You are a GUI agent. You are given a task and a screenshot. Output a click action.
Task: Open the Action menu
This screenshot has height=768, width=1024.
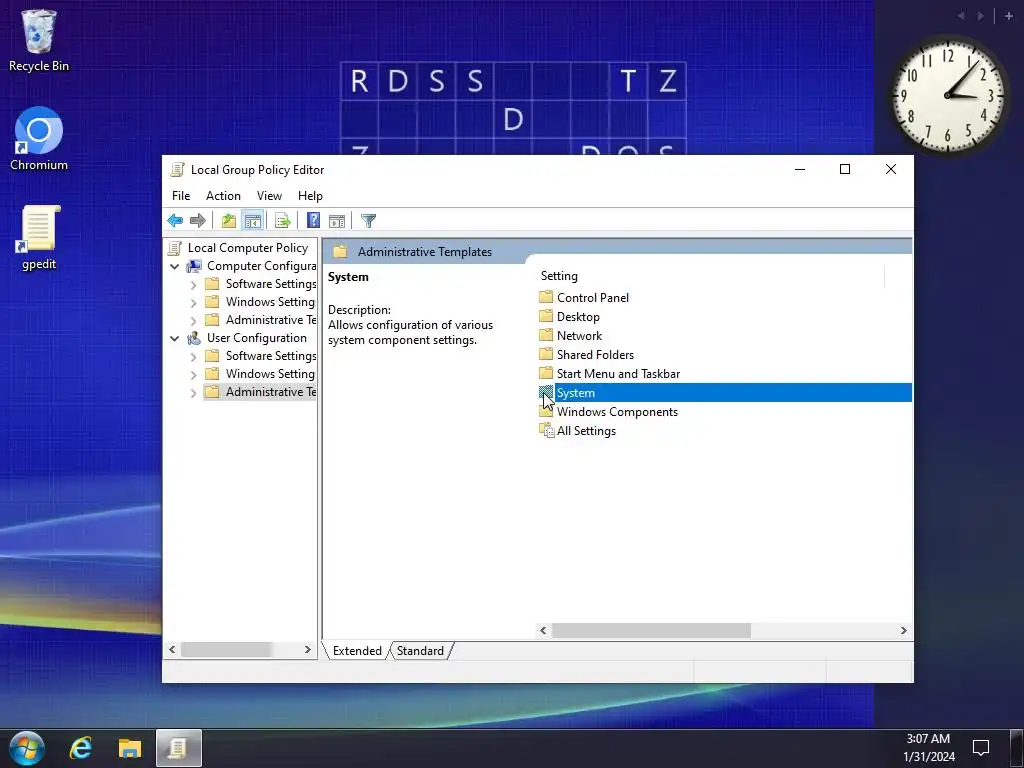click(x=223, y=196)
